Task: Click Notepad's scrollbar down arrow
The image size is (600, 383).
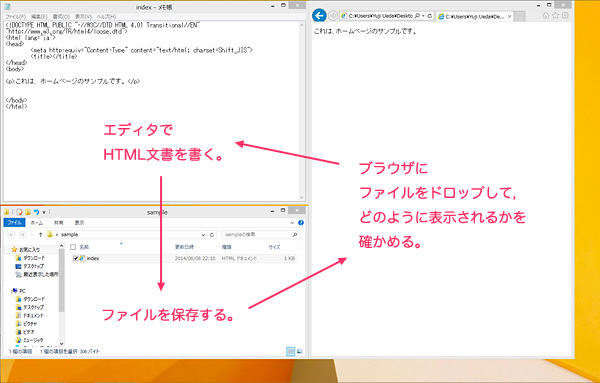Action: (x=301, y=197)
